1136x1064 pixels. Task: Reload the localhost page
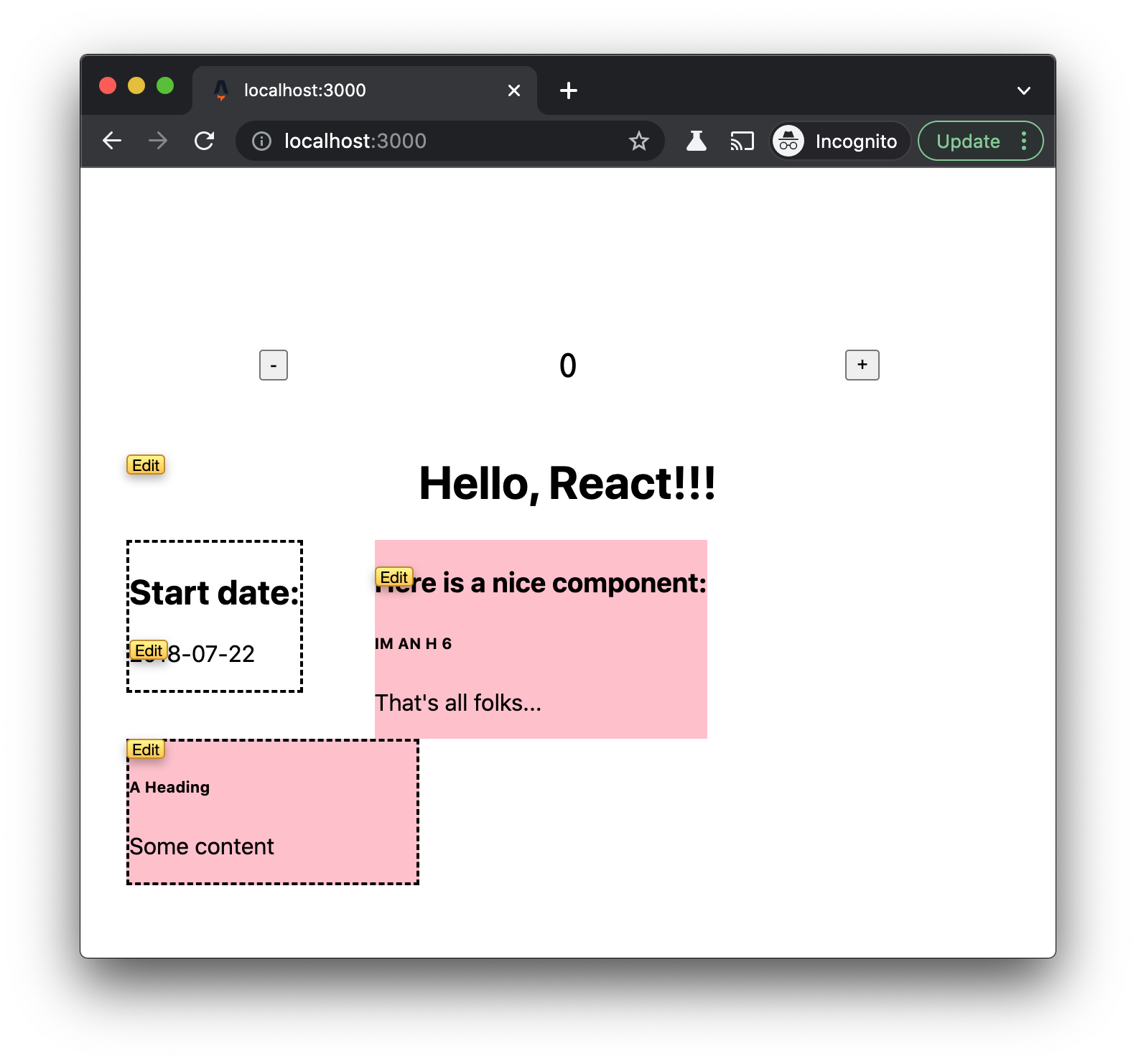click(205, 141)
